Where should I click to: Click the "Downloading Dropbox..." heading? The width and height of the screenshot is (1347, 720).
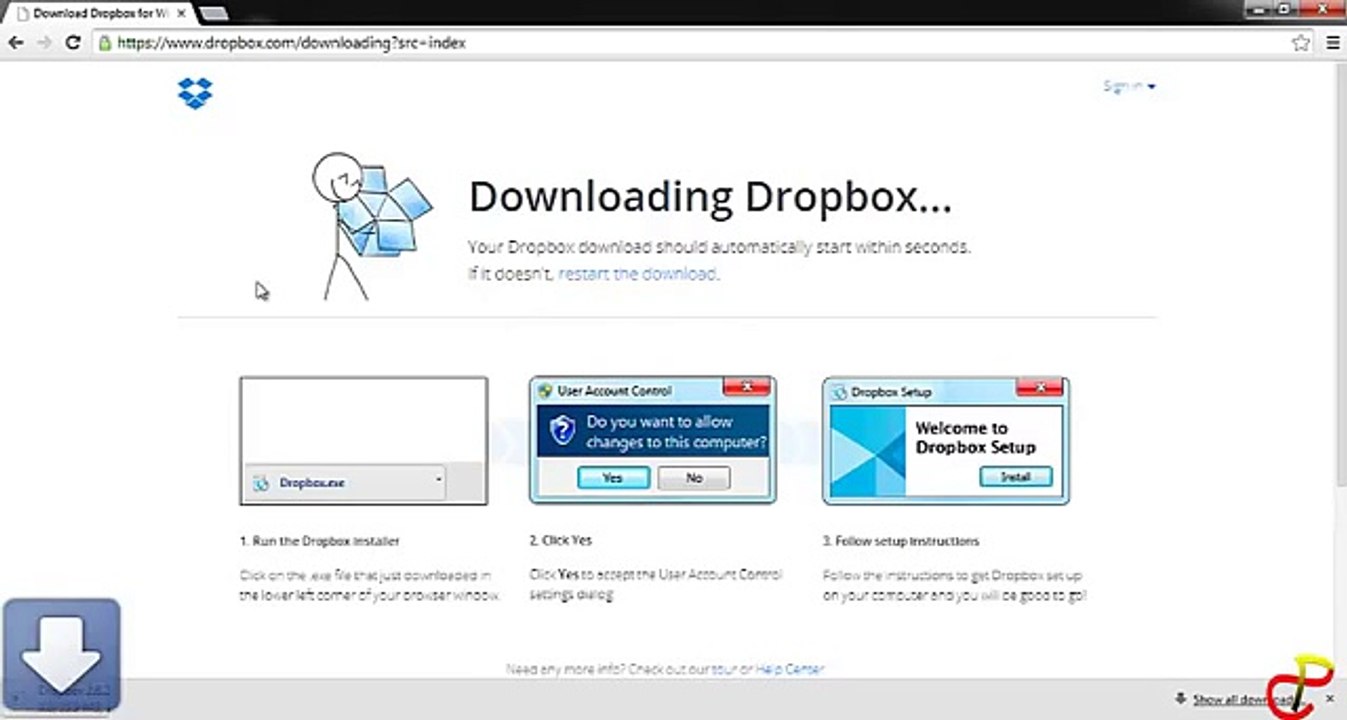click(x=710, y=197)
